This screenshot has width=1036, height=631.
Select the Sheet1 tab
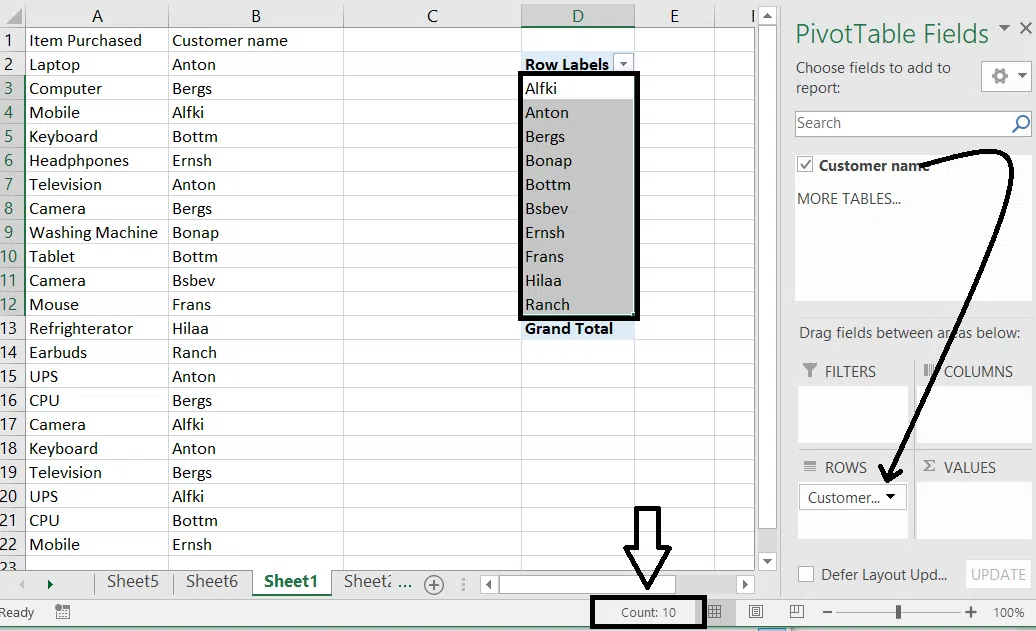pos(291,581)
